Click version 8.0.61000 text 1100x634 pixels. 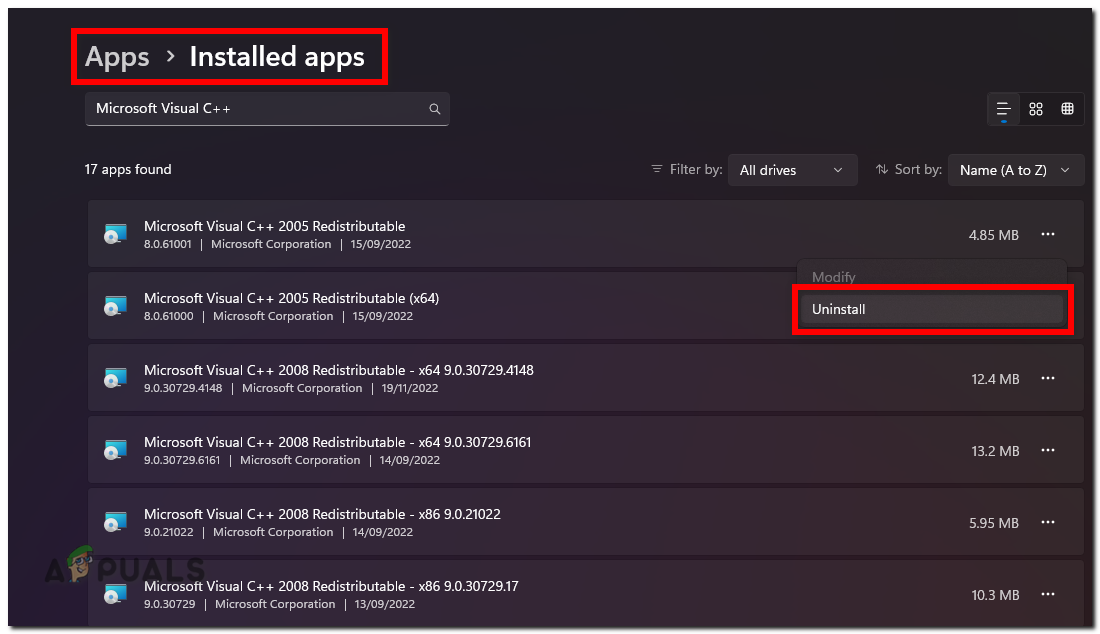point(168,316)
